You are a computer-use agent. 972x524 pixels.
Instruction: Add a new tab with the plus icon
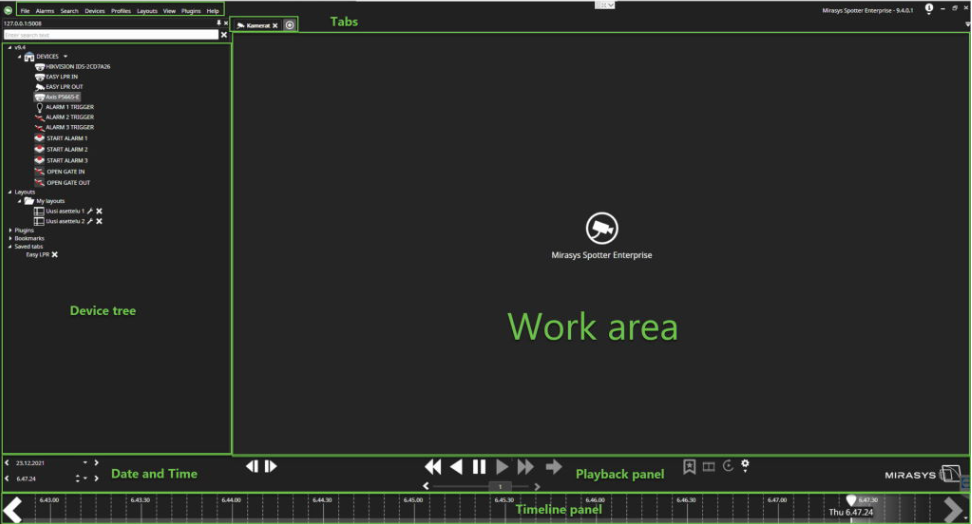coord(290,25)
